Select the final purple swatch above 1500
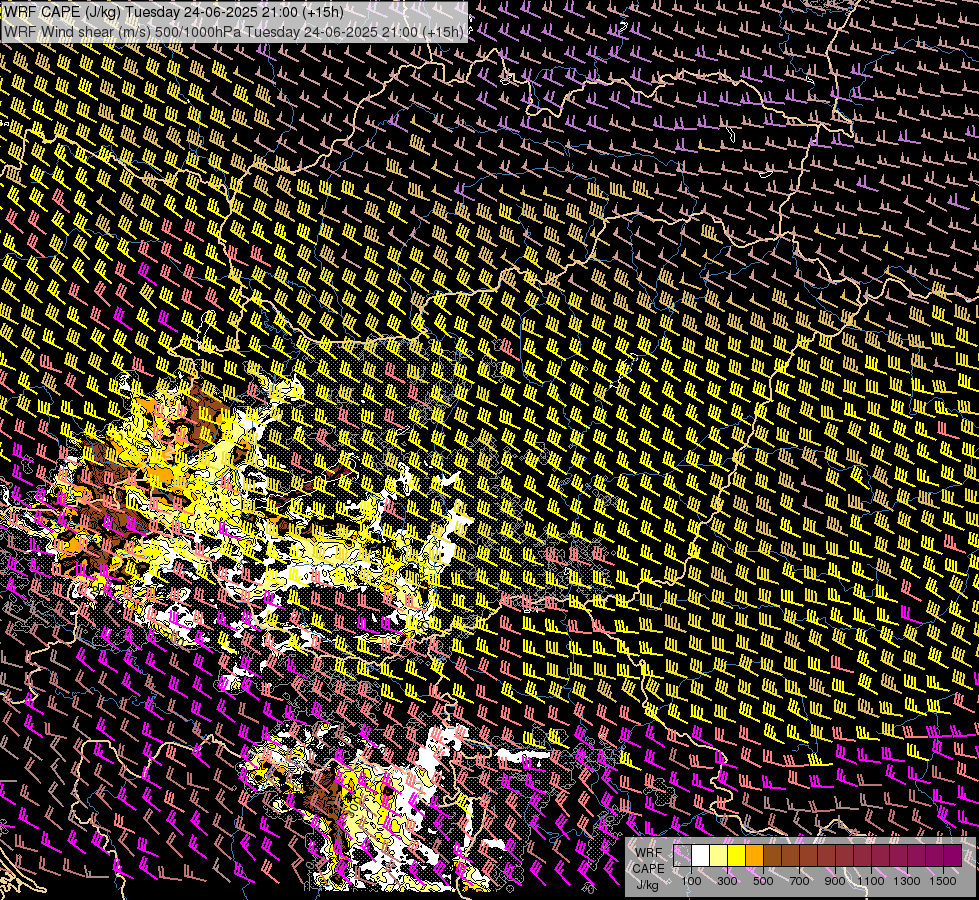The width and height of the screenshot is (979, 900). pyautogui.click(x=953, y=855)
